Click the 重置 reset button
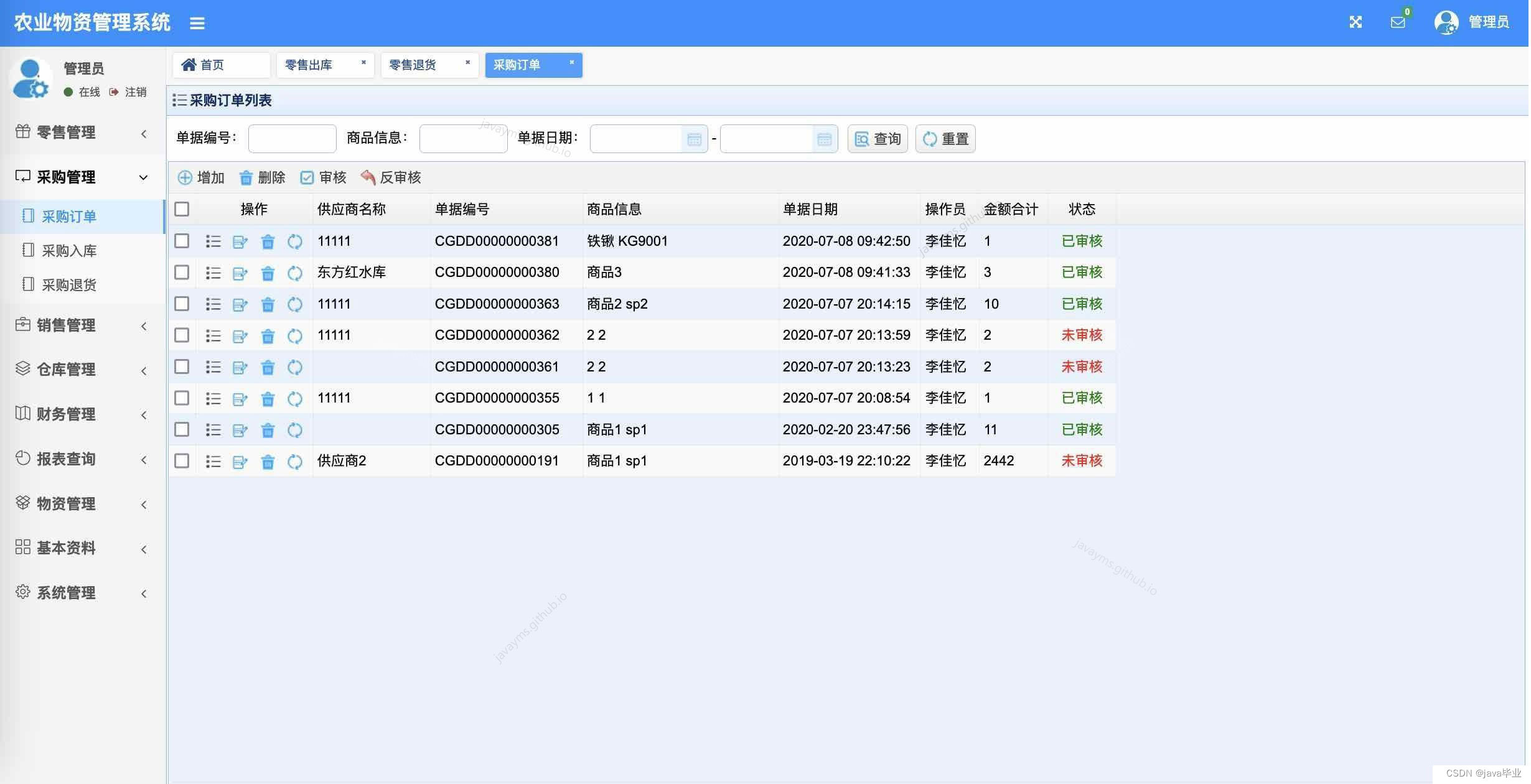Viewport: 1531px width, 784px height. coord(946,139)
